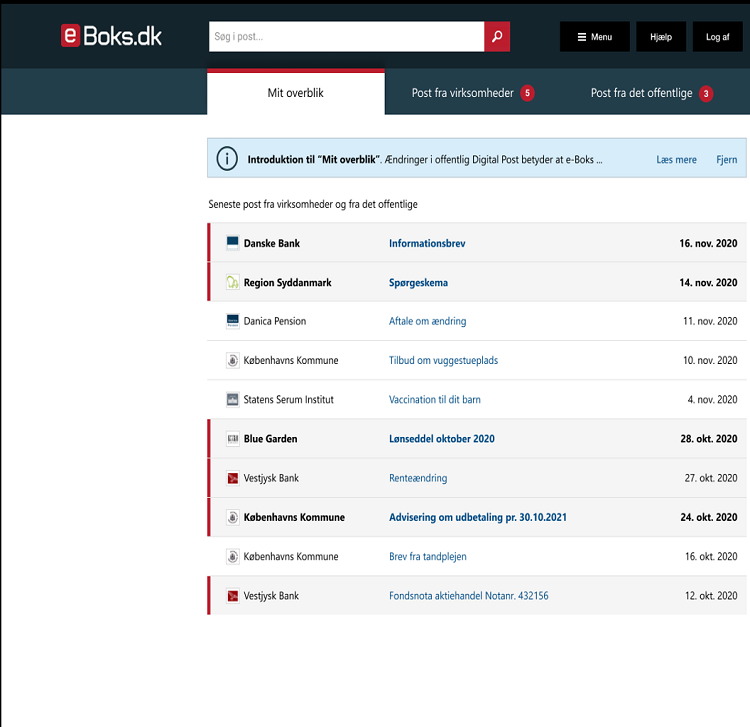Viewport: 750px width, 727px height.
Task: Open Advisering om udbetaling pr. 30.10.2021
Action: [x=478, y=517]
